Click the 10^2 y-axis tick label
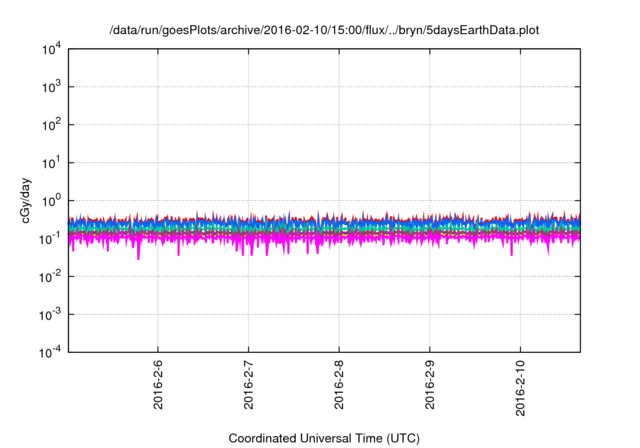The width and height of the screenshot is (640, 448). [x=51, y=125]
